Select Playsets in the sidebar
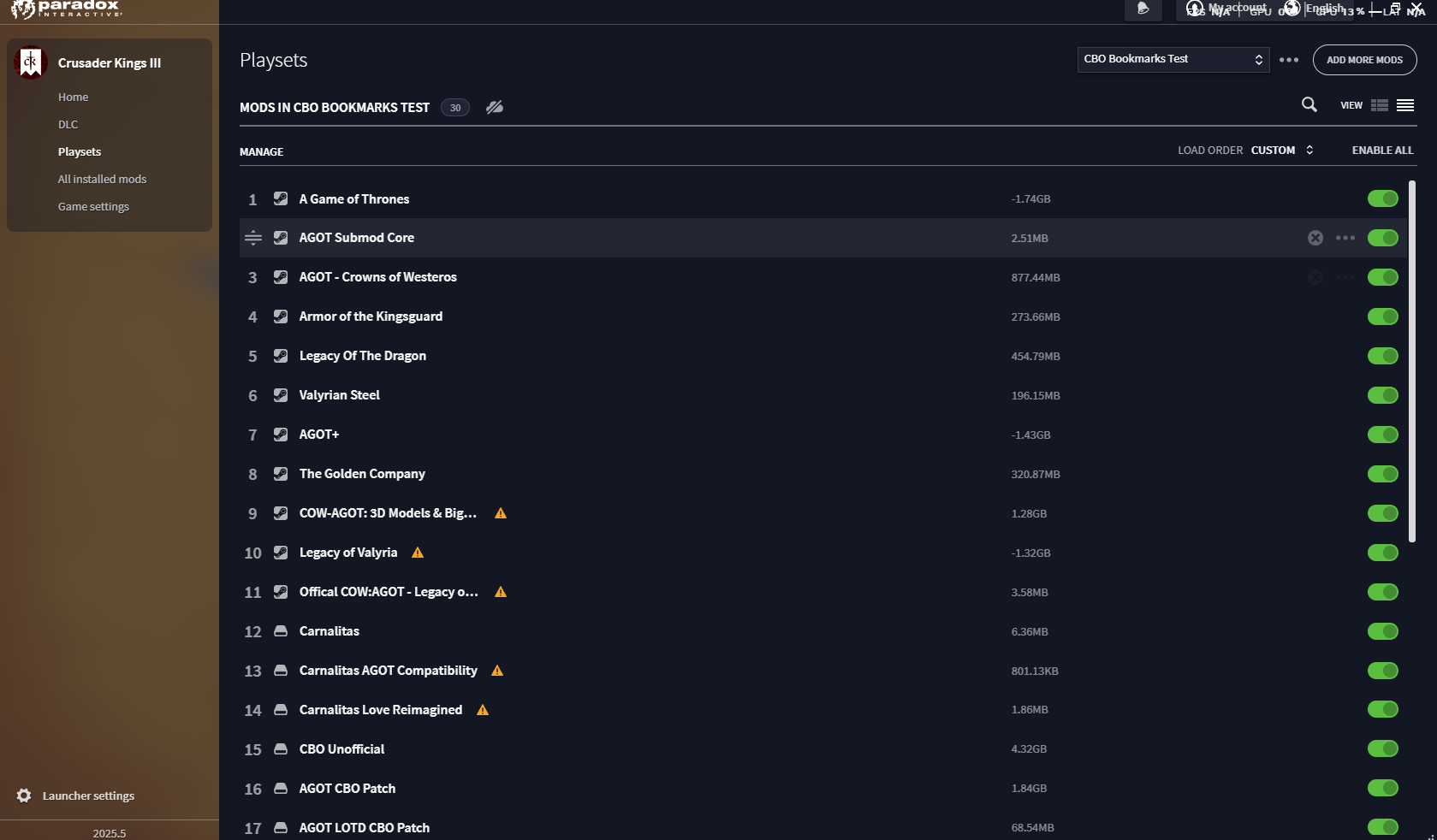1437x840 pixels. coord(80,151)
